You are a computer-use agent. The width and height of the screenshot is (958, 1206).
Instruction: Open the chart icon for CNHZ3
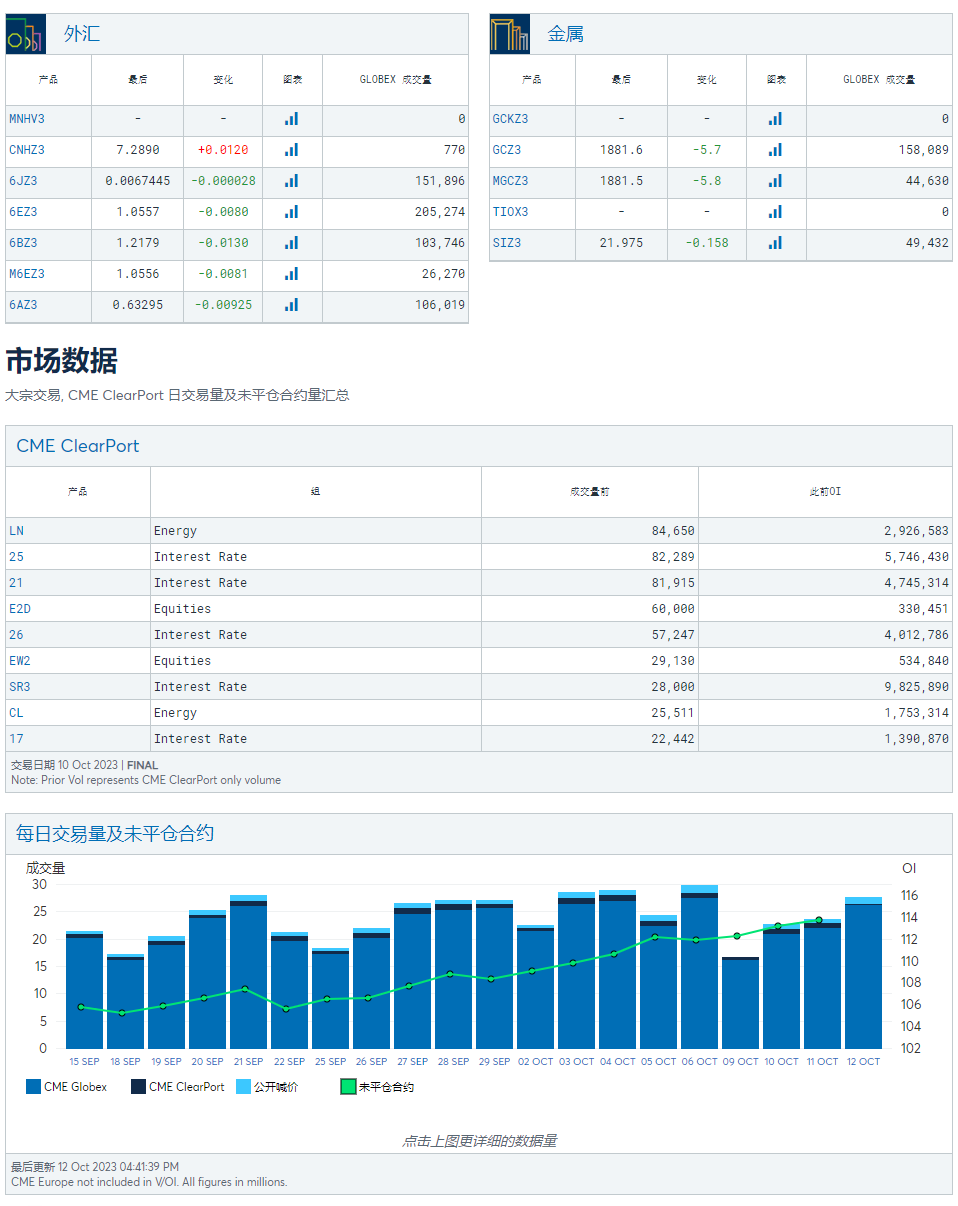(291, 150)
